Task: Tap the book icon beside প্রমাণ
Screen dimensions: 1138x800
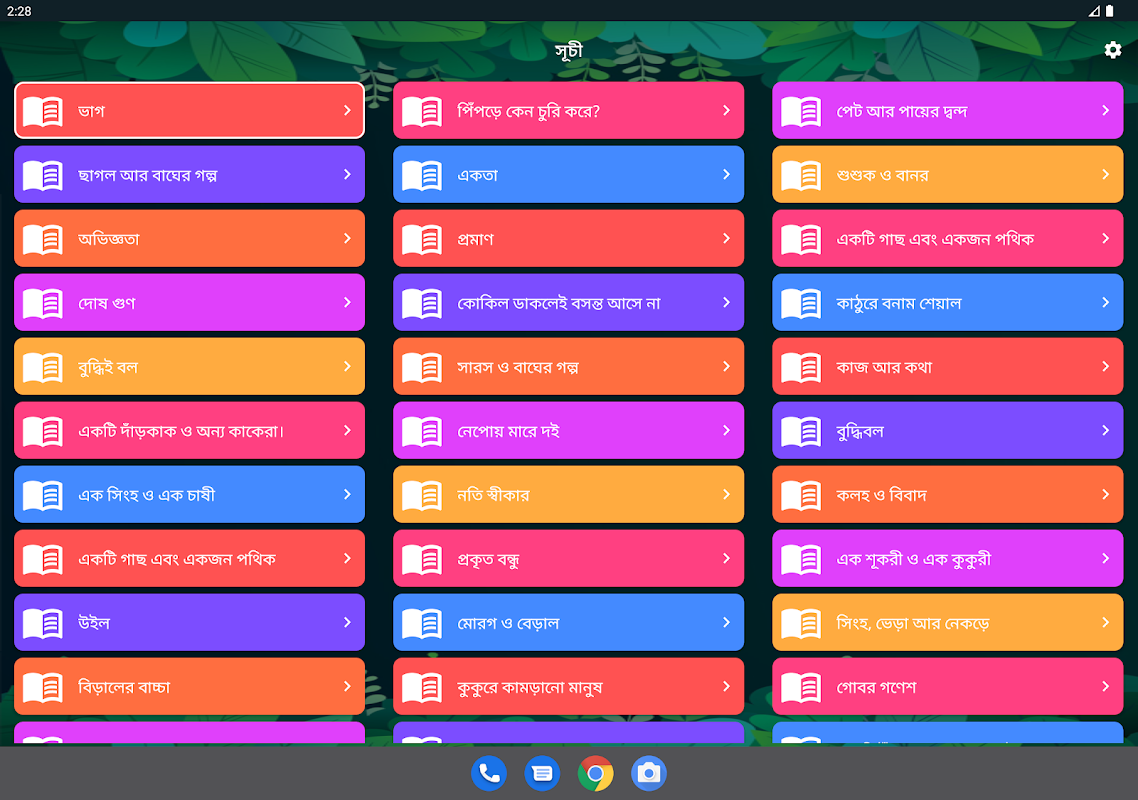Action: click(x=422, y=239)
